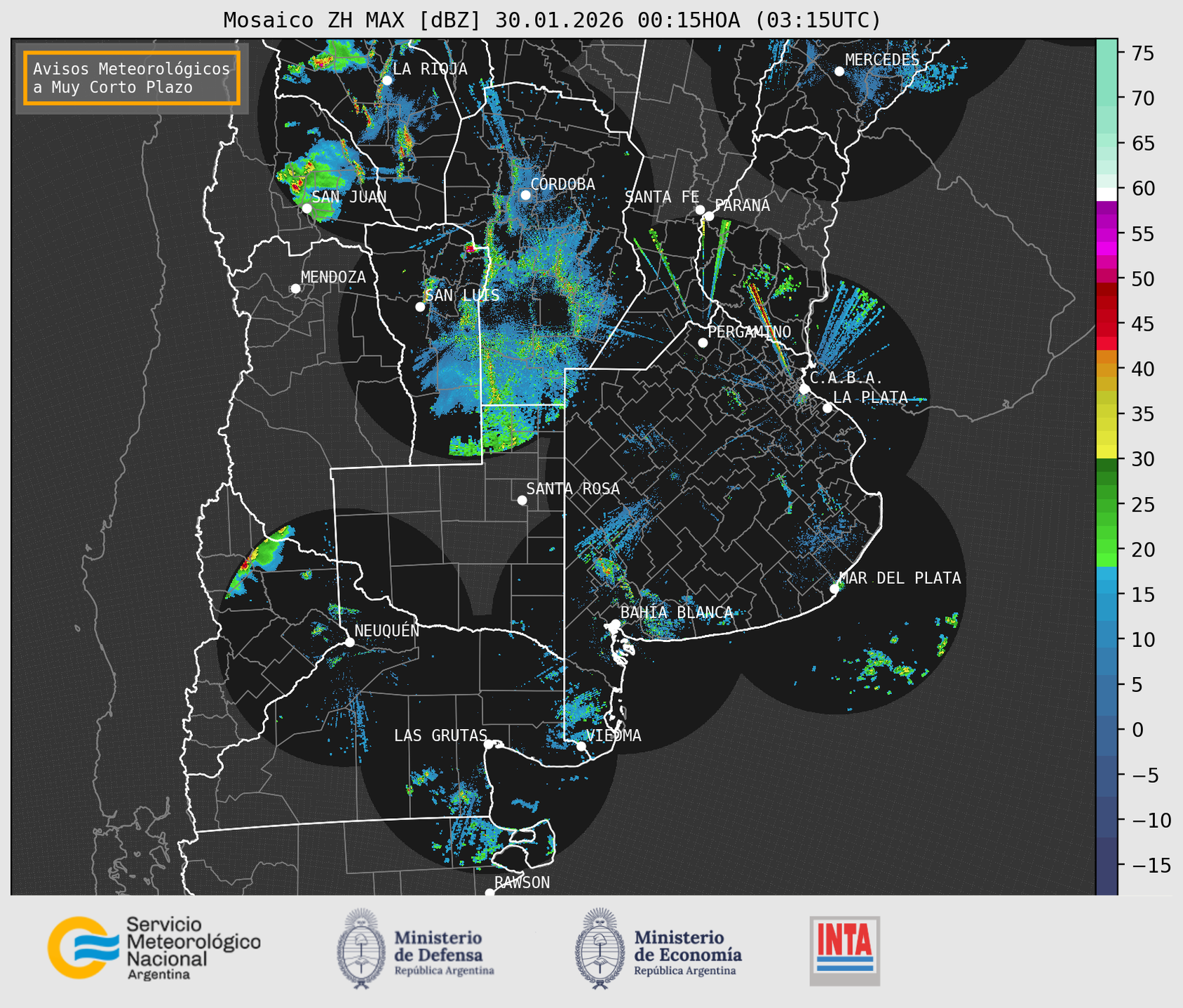Select the SANTA FE city marker dot

tap(700, 210)
